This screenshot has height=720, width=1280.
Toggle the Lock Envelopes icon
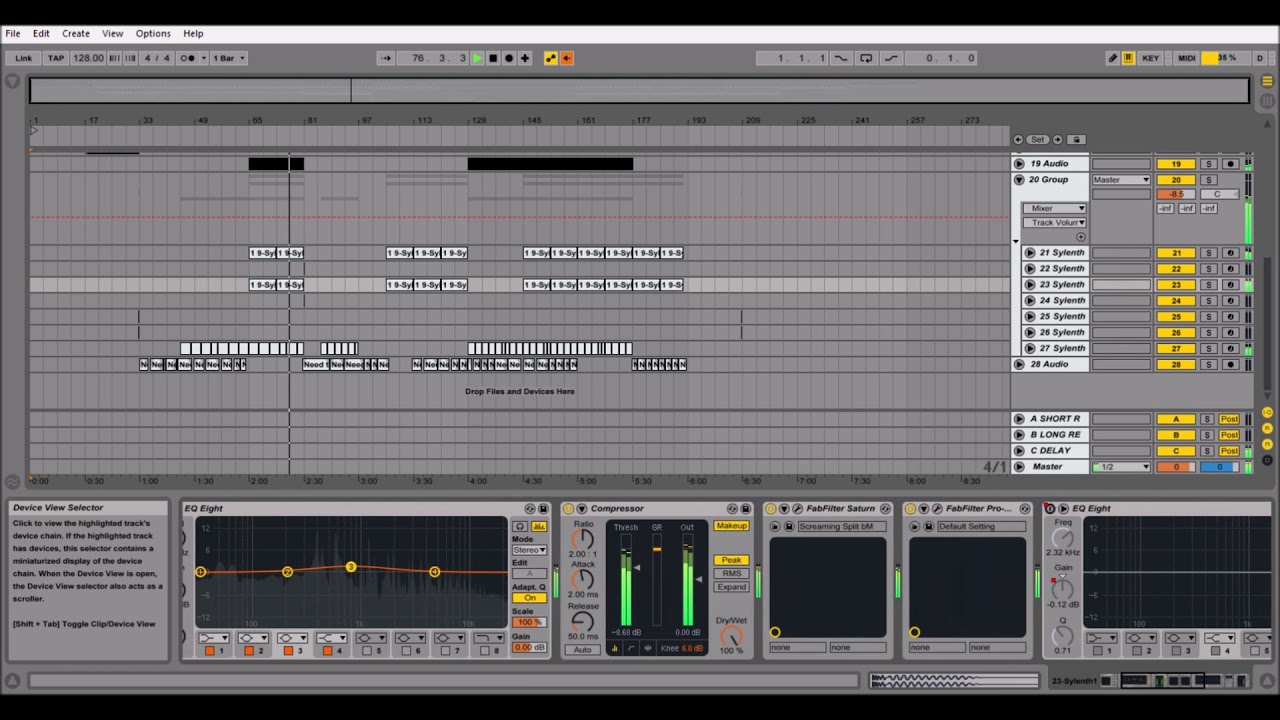click(x=1076, y=140)
